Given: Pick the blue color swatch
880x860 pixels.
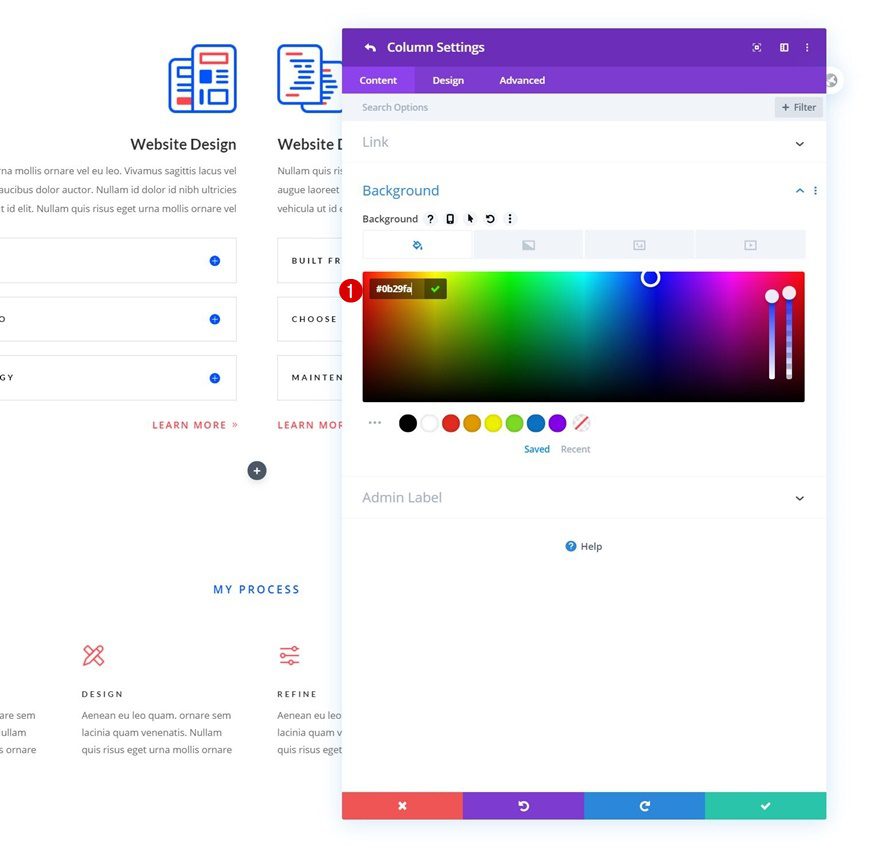Looking at the screenshot, I should [x=536, y=423].
